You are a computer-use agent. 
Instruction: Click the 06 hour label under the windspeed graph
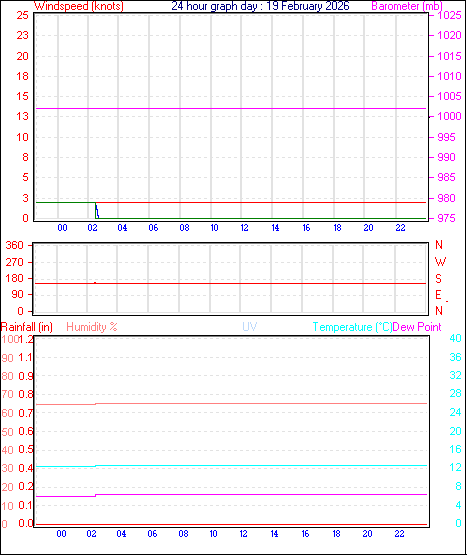[x=153, y=228]
